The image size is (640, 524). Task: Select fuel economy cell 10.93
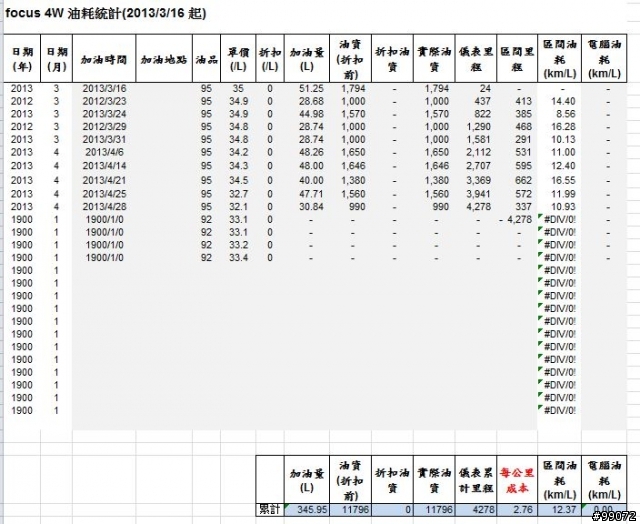(563, 206)
